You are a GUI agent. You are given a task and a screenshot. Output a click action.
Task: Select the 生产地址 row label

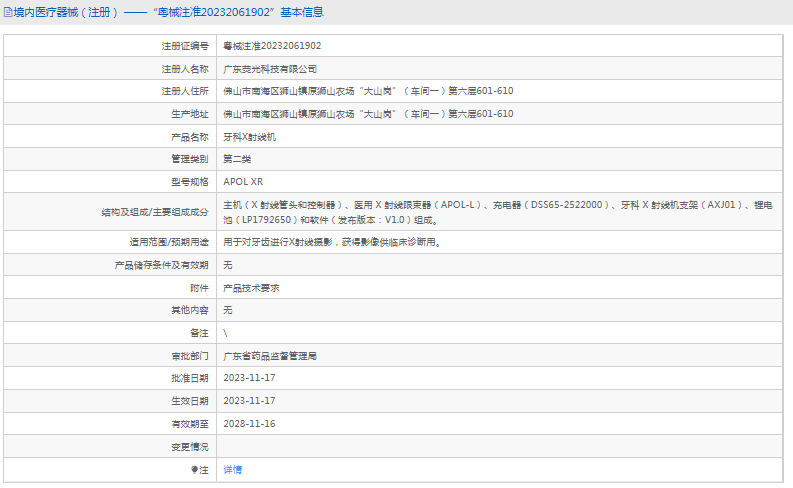click(x=190, y=114)
